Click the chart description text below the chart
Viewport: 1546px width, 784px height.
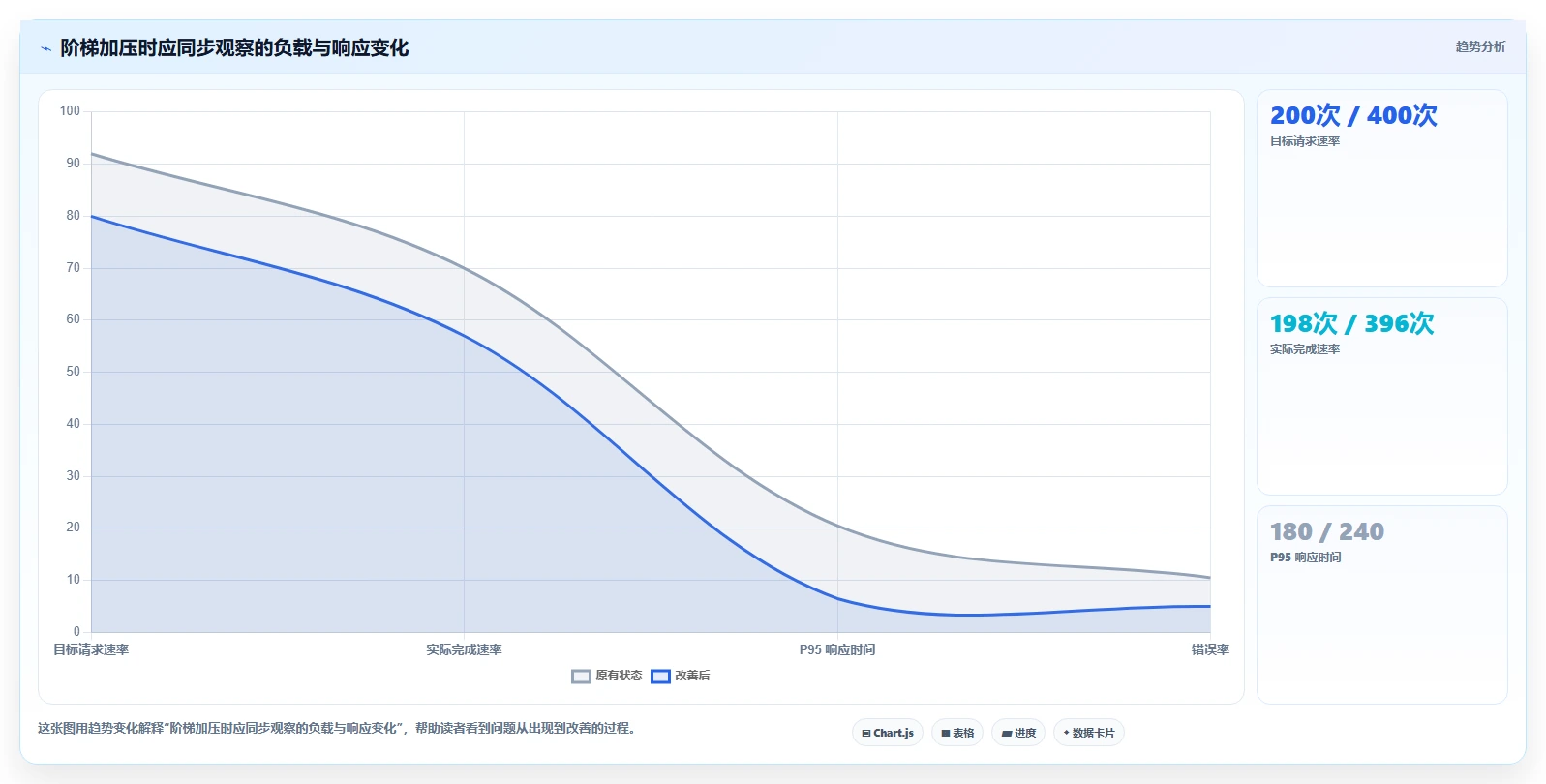[x=338, y=728]
